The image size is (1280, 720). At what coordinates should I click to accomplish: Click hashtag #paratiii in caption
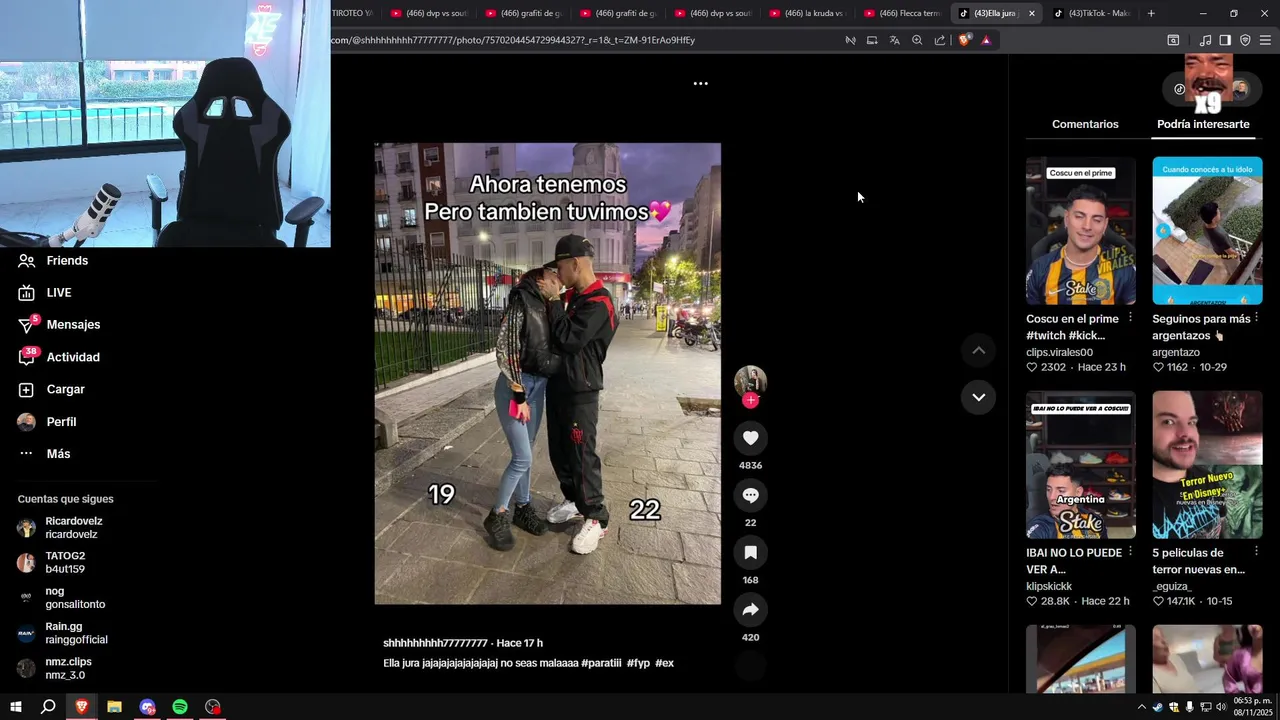point(601,663)
